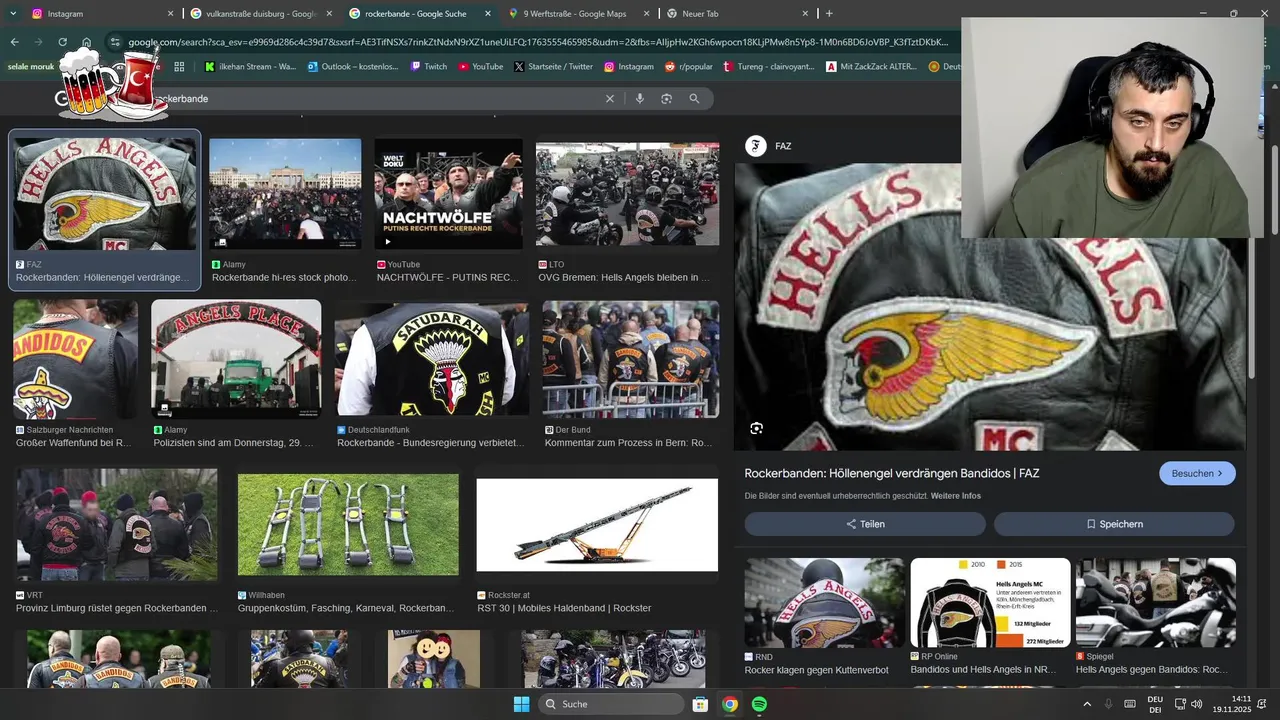Open the Rockster RST 30 conveyor thumbnail
This screenshot has width=1280, height=720.
click(597, 525)
